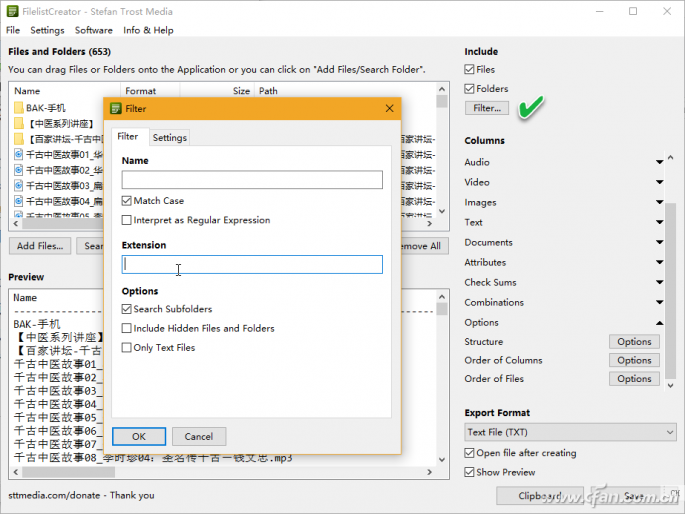The image size is (685, 514).
Task: Open Structure Options button
Action: tap(634, 342)
